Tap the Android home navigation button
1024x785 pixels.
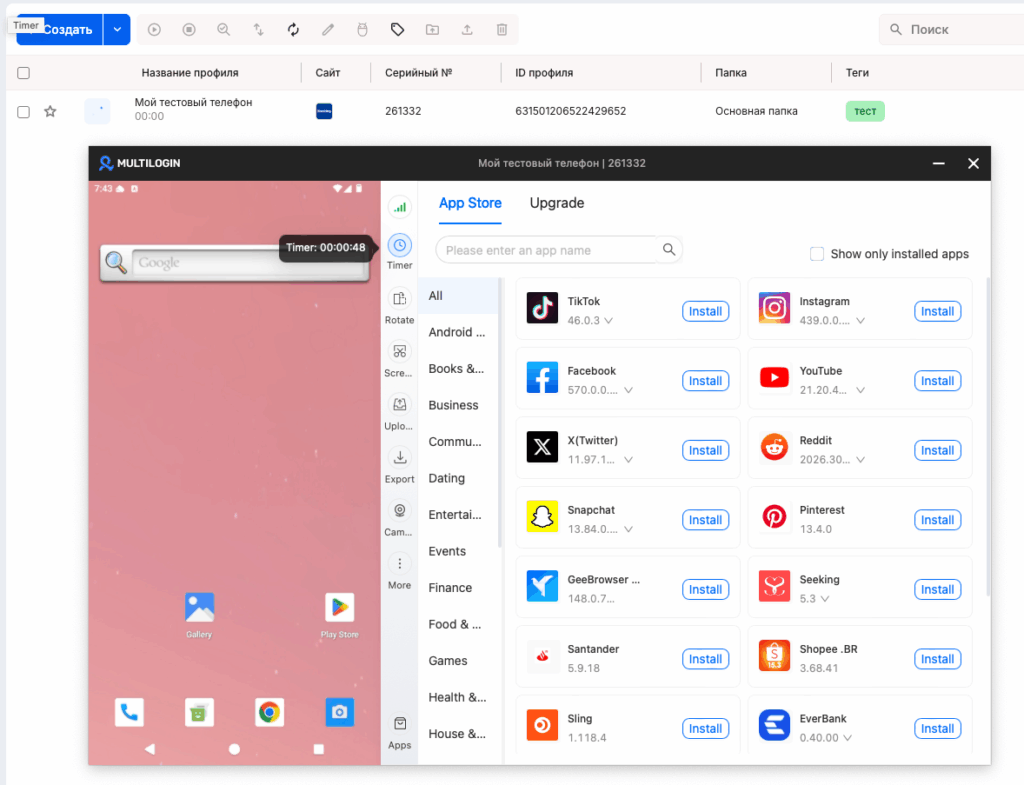coord(234,749)
